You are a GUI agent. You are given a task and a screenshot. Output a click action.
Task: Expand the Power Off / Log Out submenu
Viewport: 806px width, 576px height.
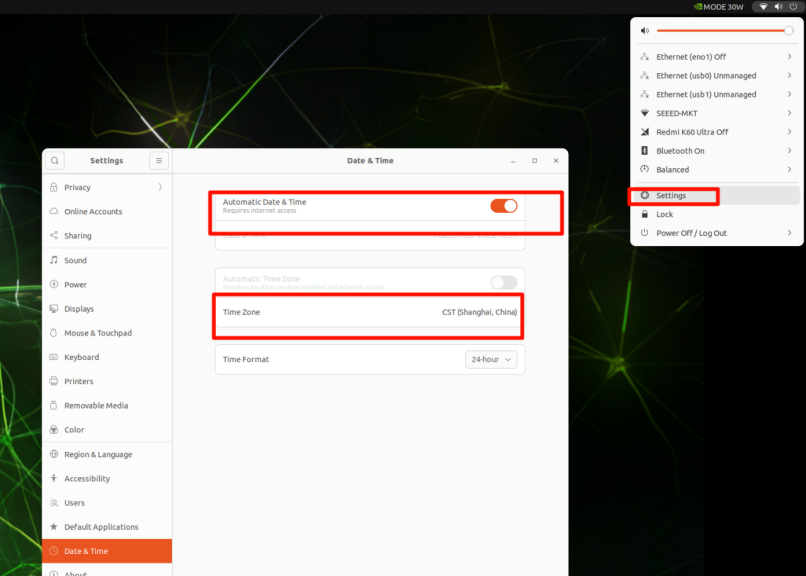(x=789, y=233)
